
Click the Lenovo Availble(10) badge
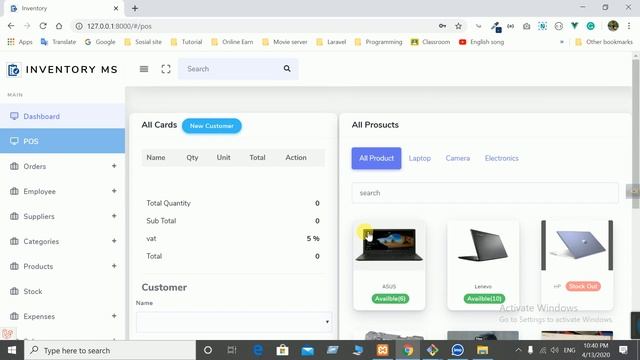[484, 299]
